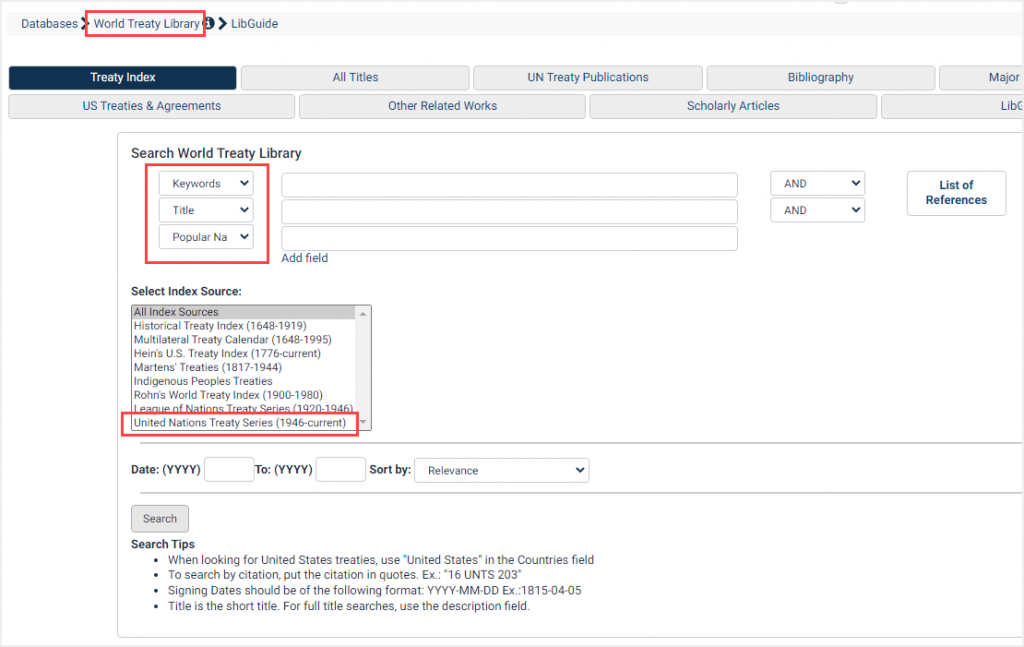This screenshot has width=1024, height=647.
Task: Open the Databases breadcrumb link
Action: (49, 24)
